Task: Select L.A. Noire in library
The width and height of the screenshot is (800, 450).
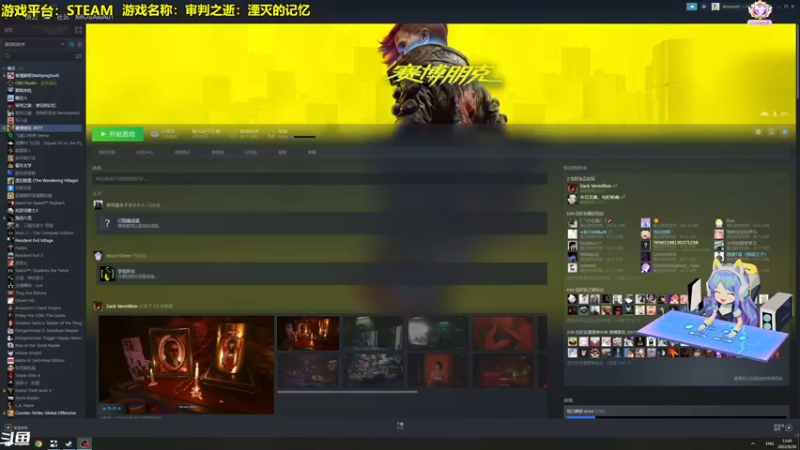Action: [x=24, y=406]
